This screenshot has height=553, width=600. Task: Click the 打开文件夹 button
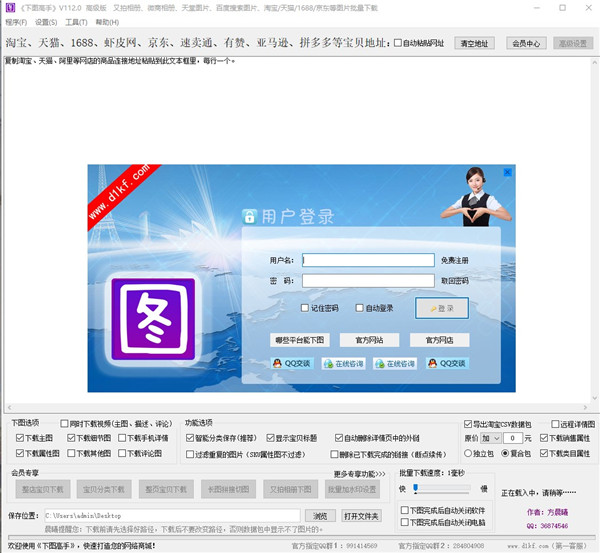point(361,516)
